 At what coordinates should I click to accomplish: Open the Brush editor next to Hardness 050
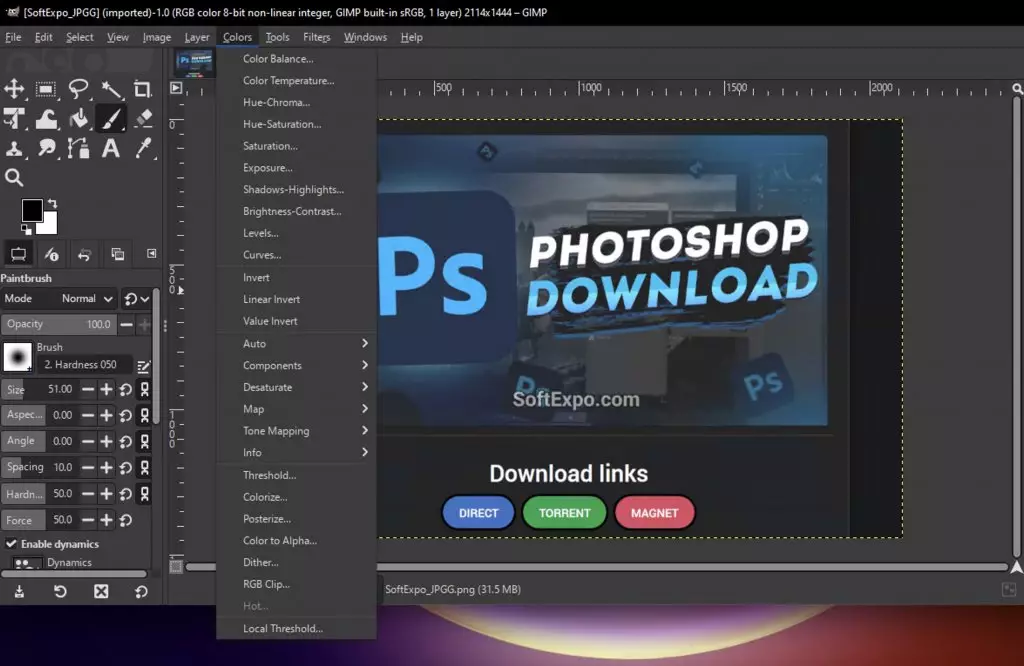(x=143, y=366)
